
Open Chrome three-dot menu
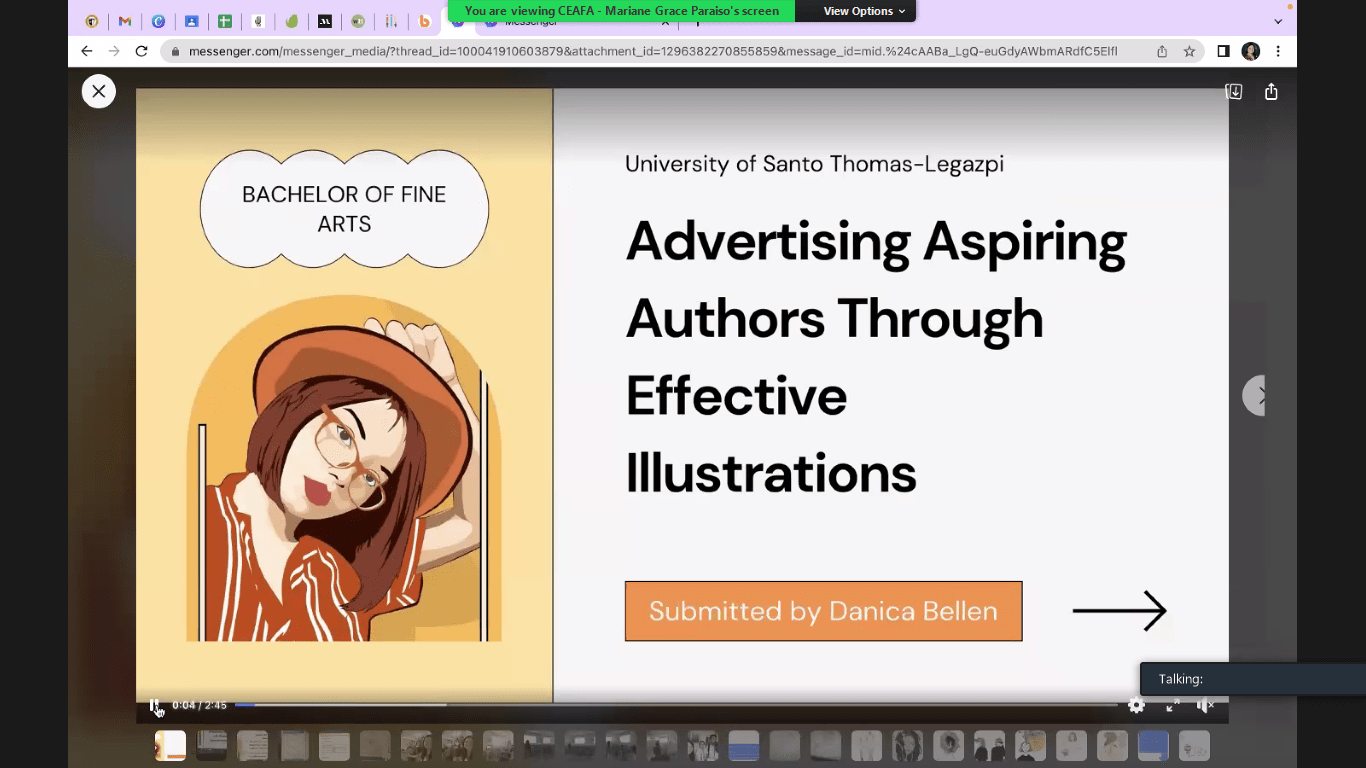tap(1278, 51)
